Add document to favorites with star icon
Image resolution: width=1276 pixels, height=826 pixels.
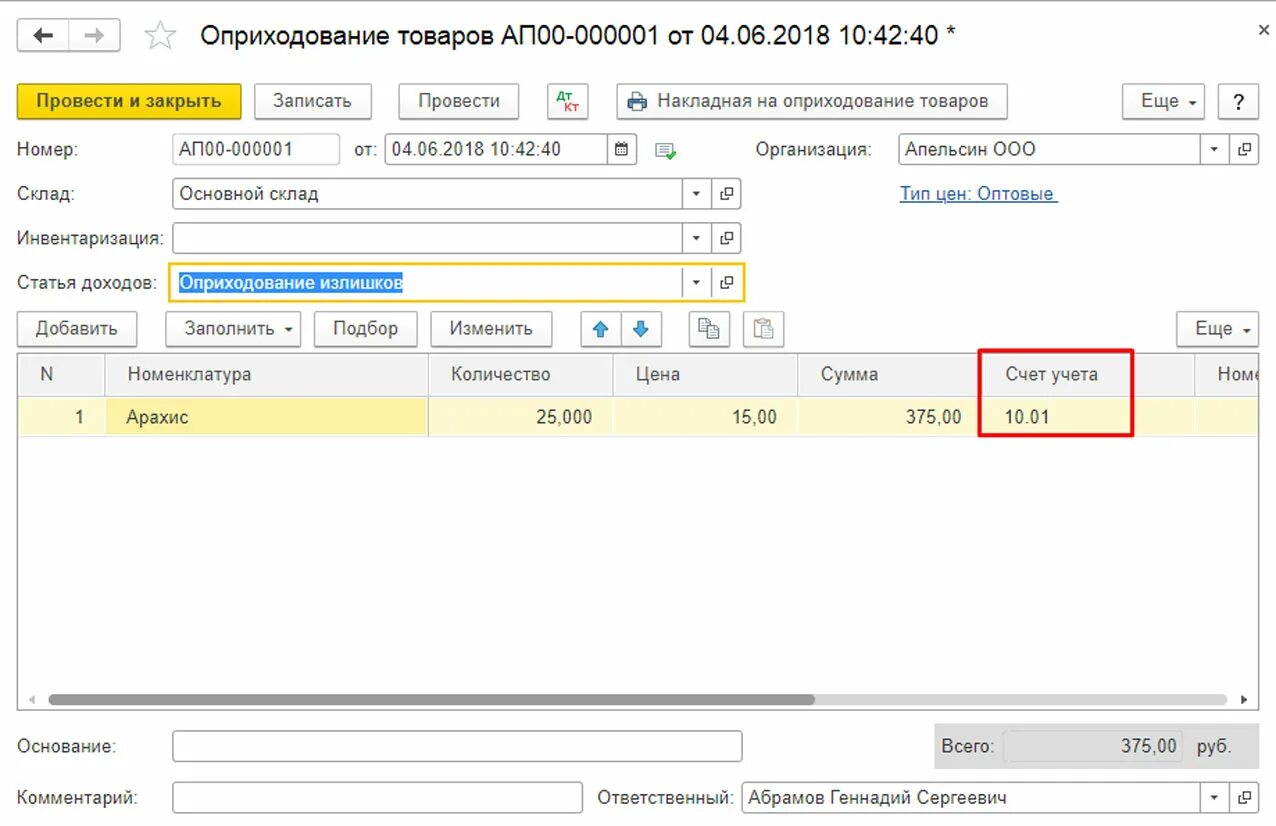coord(161,36)
